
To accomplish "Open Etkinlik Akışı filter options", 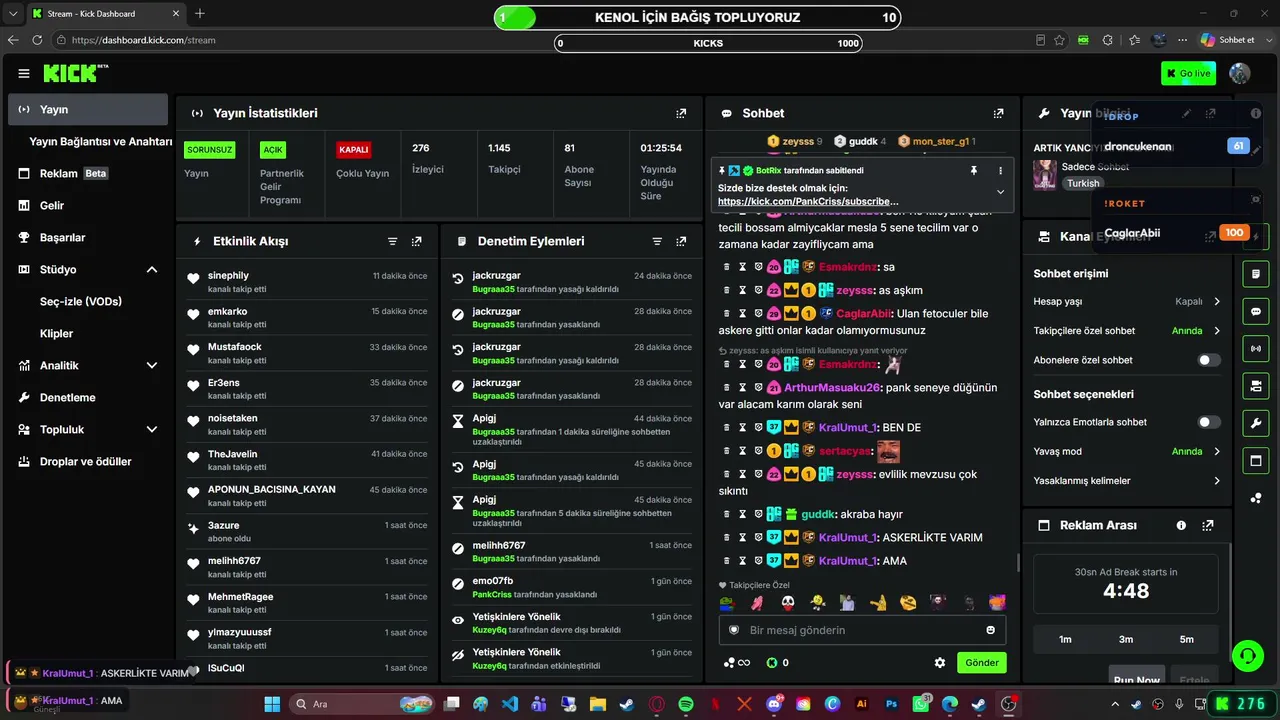I will coord(392,241).
